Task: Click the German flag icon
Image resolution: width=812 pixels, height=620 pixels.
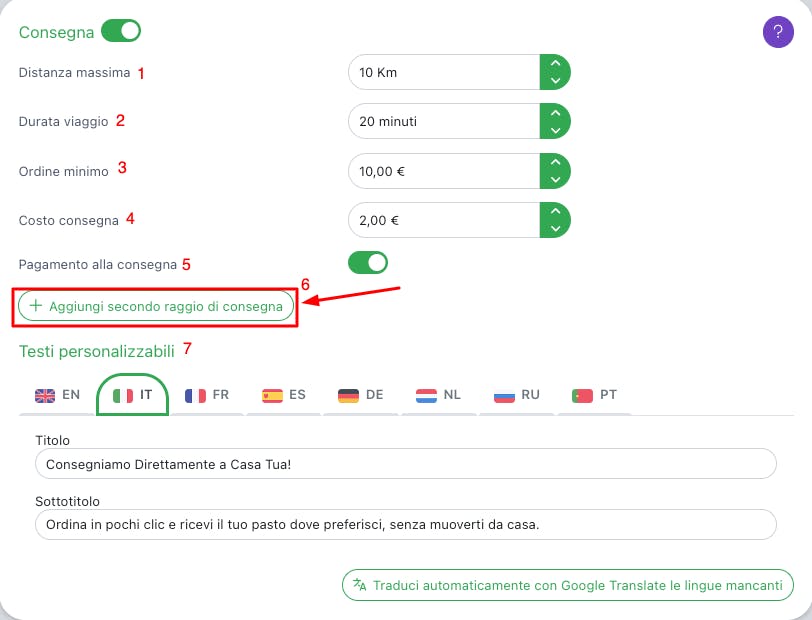Action: point(348,396)
